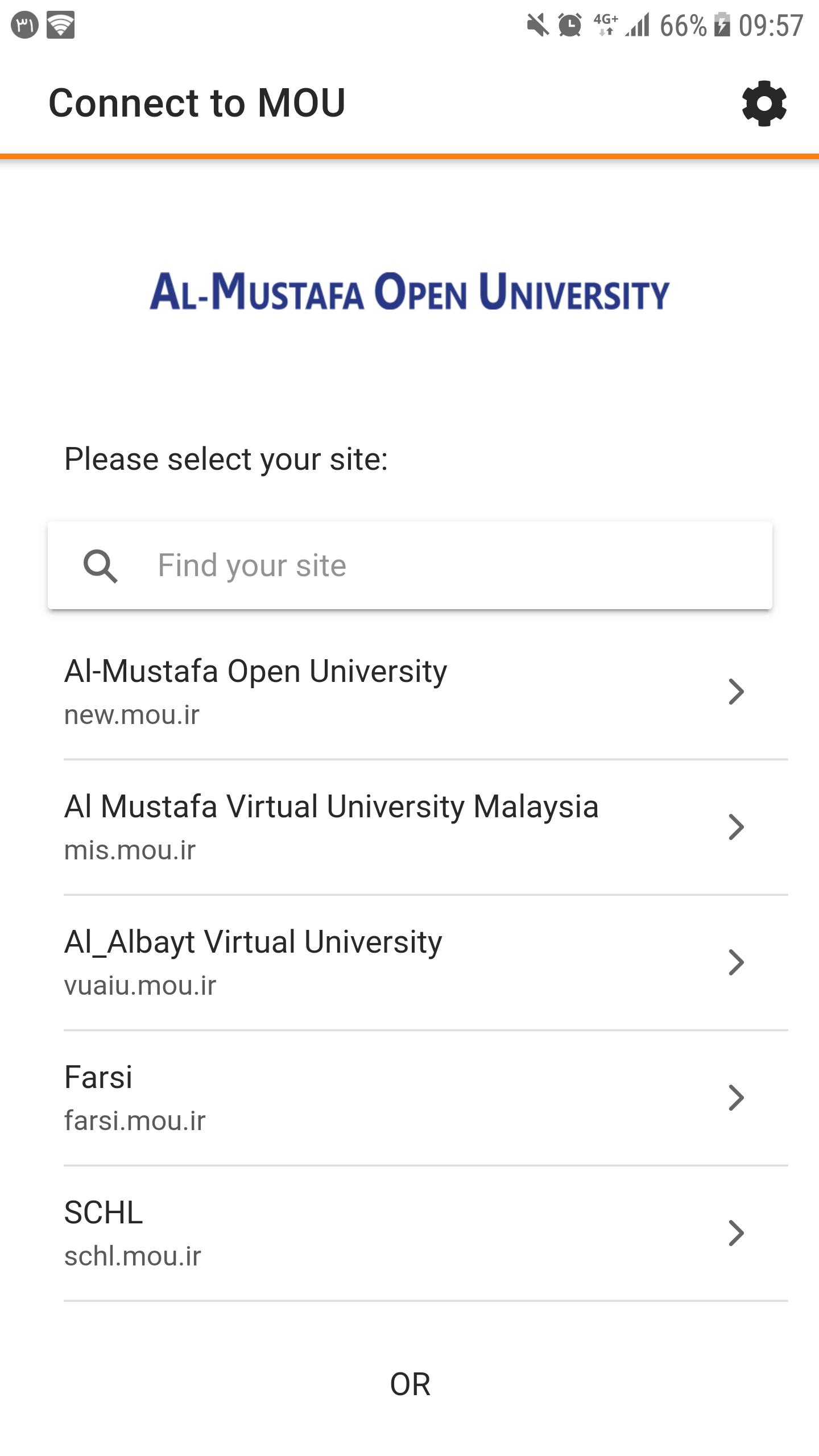Open chevron for Al Mustafa Virtual University Malaysia
The width and height of the screenshot is (819, 1456).
736,828
